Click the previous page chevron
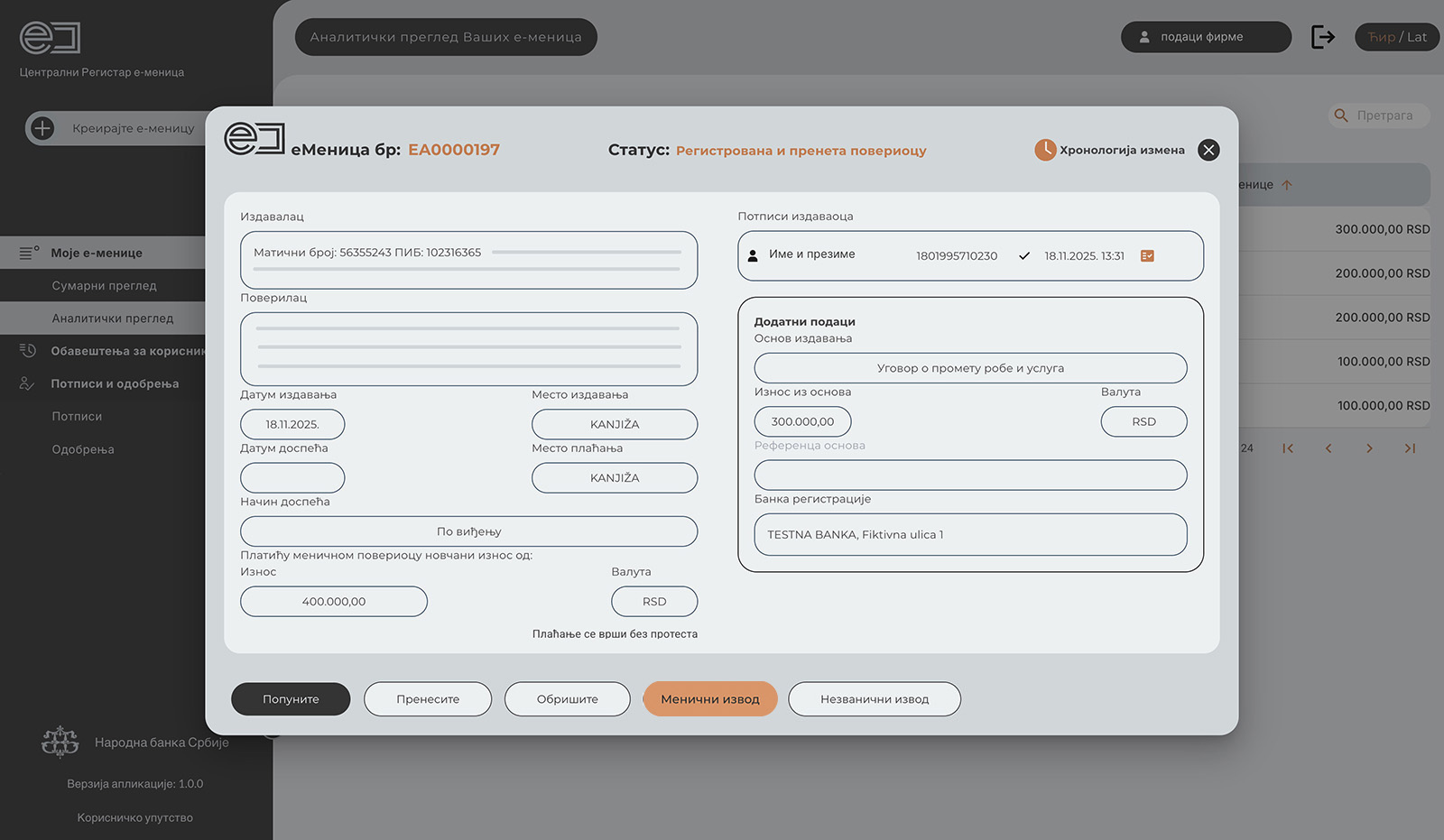The width and height of the screenshot is (1444, 840). point(1328,448)
